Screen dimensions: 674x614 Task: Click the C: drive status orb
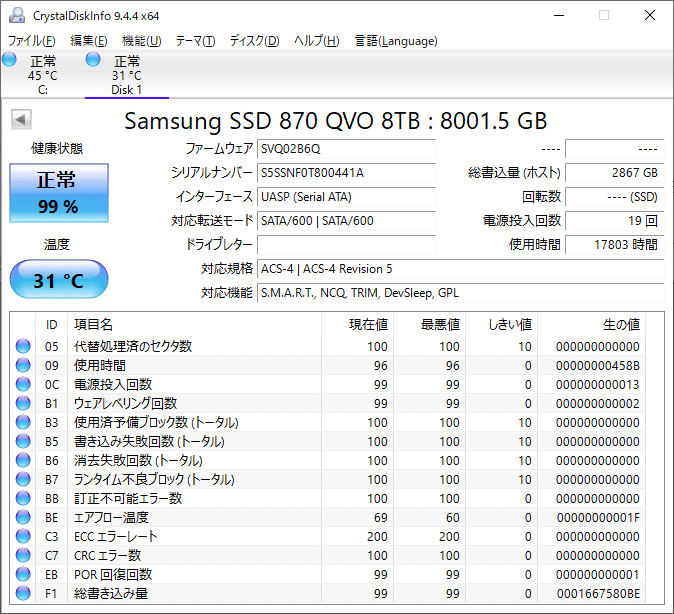(10, 61)
